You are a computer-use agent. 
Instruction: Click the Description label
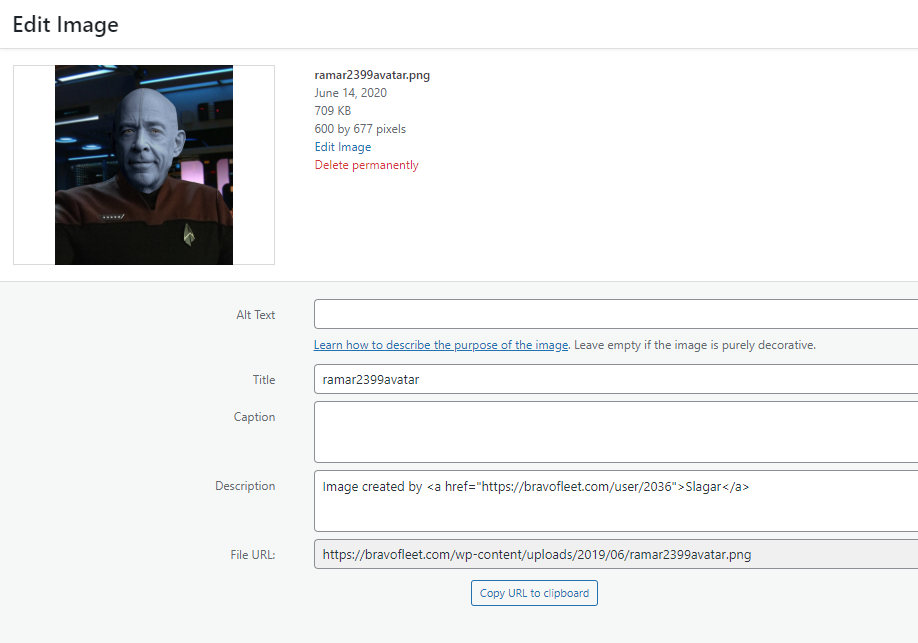click(x=245, y=486)
